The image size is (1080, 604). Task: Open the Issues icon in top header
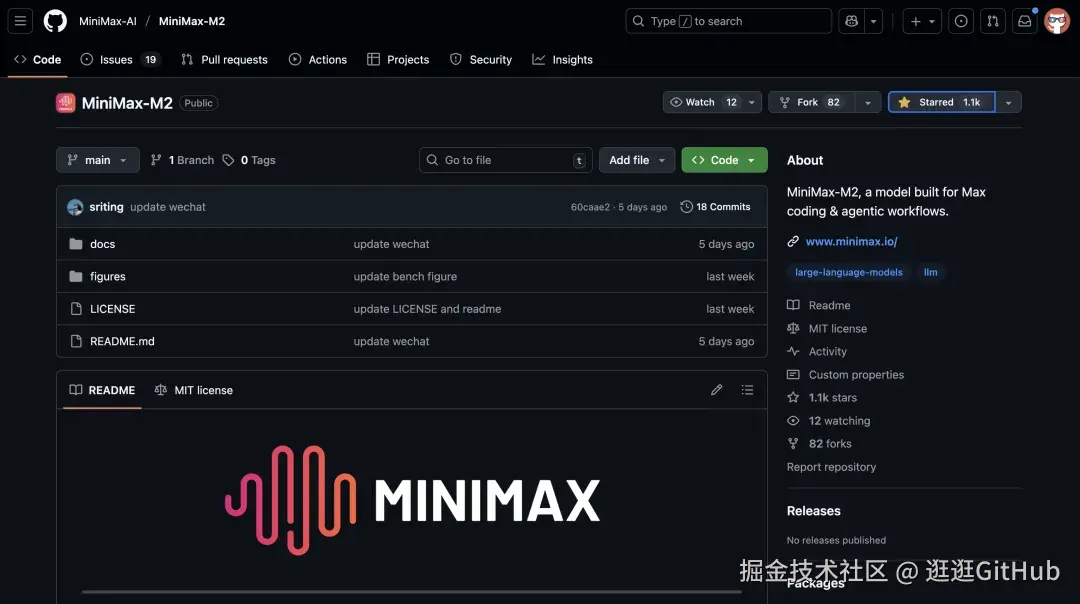(961, 21)
